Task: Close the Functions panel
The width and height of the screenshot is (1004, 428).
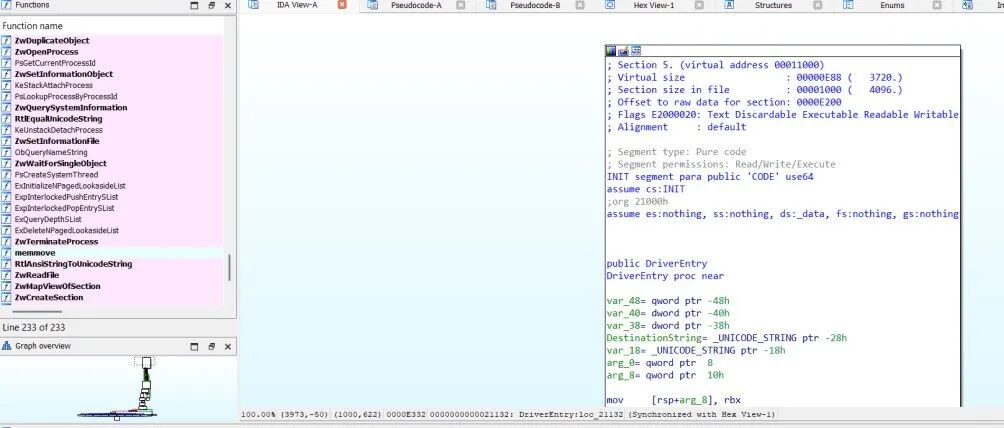Action: 228,5
